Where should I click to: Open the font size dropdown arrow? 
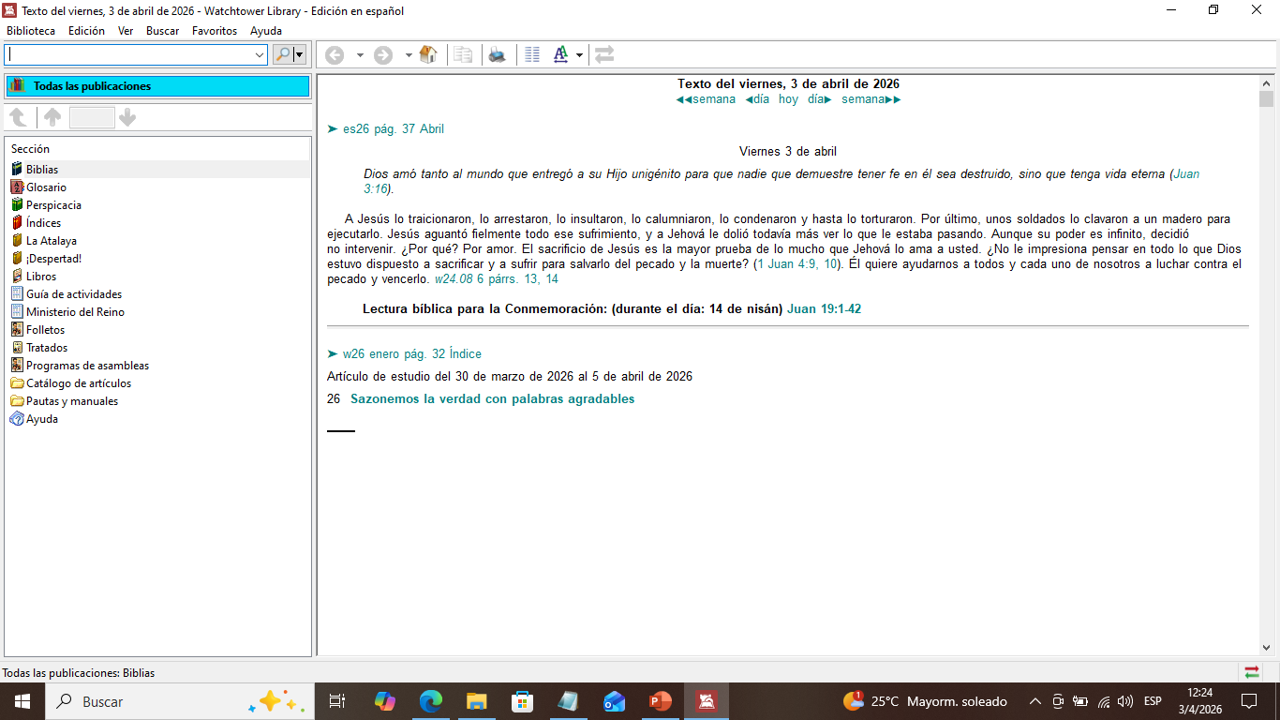coord(579,55)
